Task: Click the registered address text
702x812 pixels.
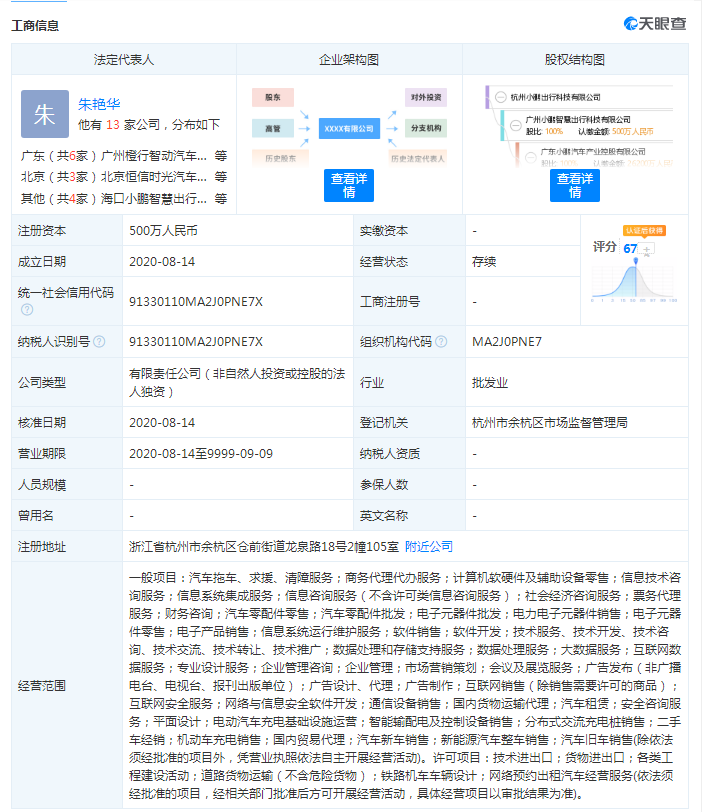Action: pos(264,546)
